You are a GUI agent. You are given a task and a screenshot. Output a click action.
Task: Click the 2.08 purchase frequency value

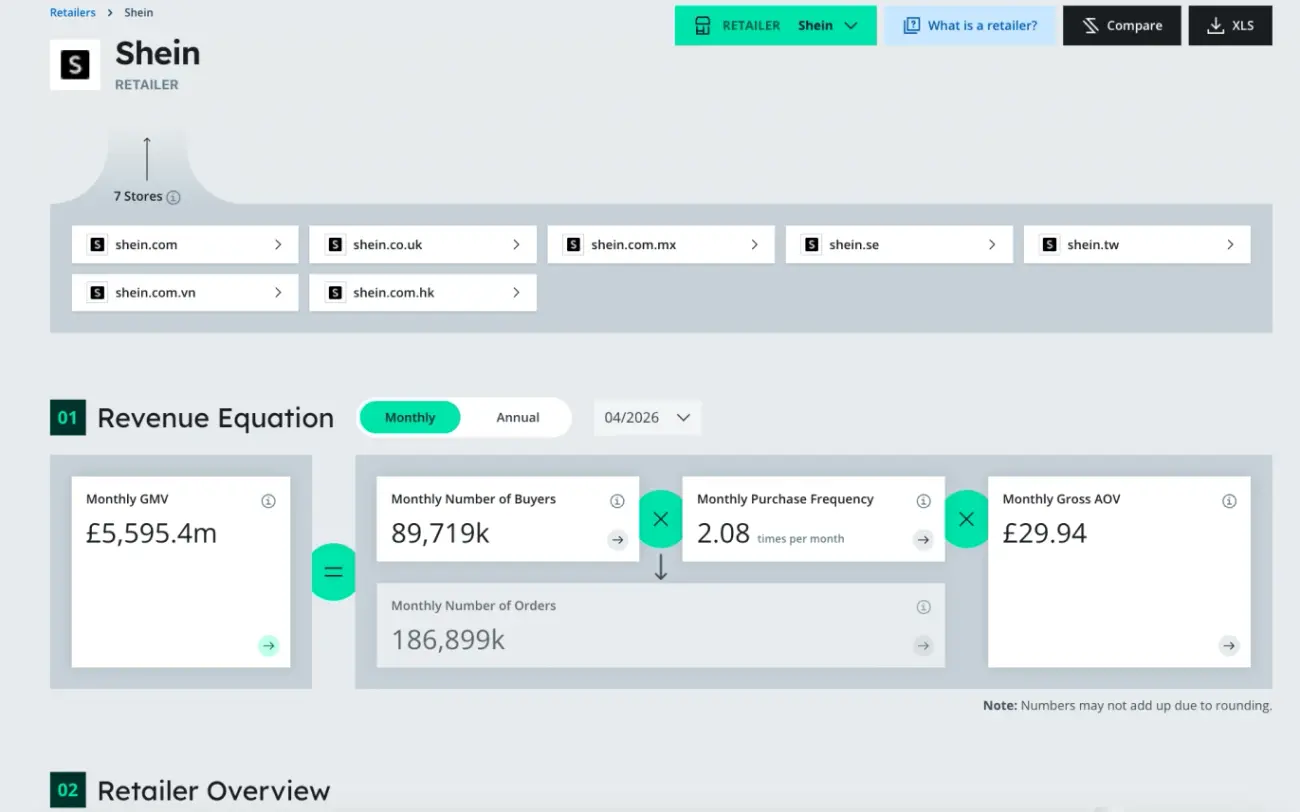pyautogui.click(x=723, y=534)
